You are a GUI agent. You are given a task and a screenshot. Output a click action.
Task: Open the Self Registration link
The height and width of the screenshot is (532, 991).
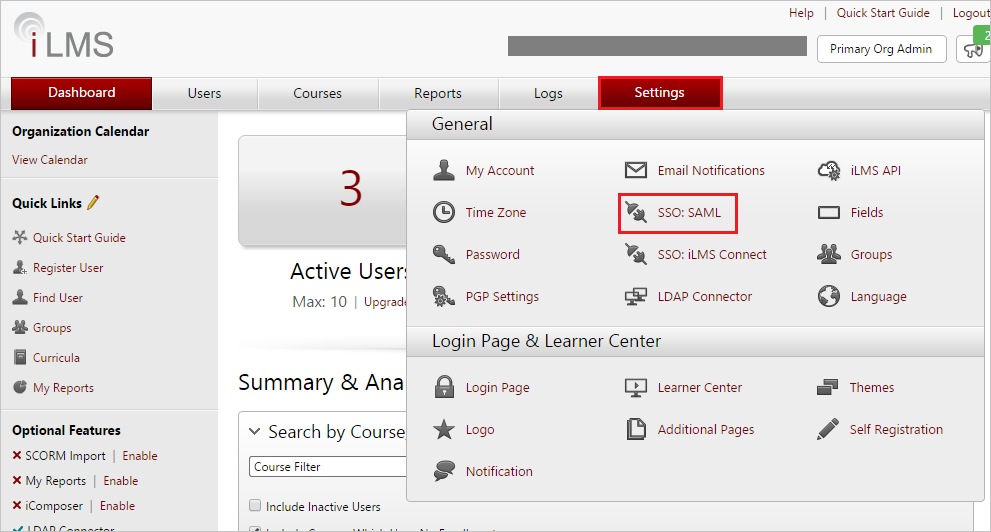coord(896,429)
